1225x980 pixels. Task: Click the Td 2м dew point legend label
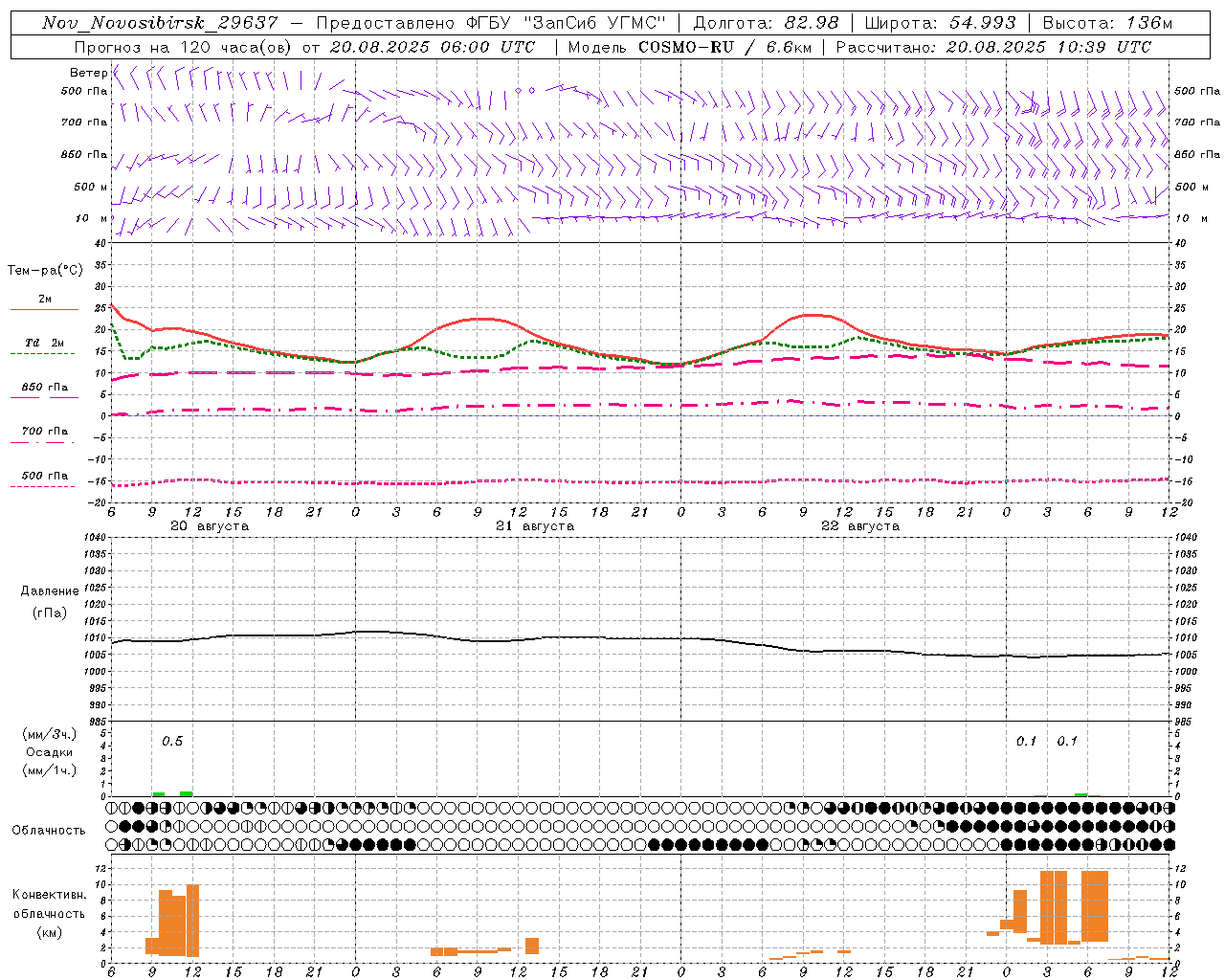click(x=44, y=343)
